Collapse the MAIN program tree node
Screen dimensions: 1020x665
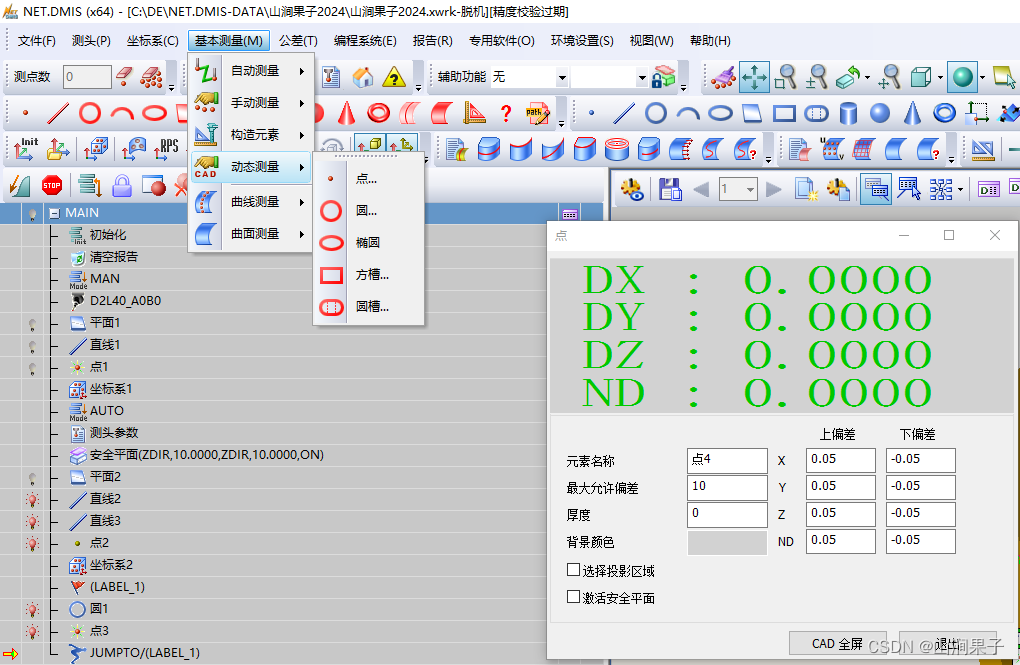[55, 213]
